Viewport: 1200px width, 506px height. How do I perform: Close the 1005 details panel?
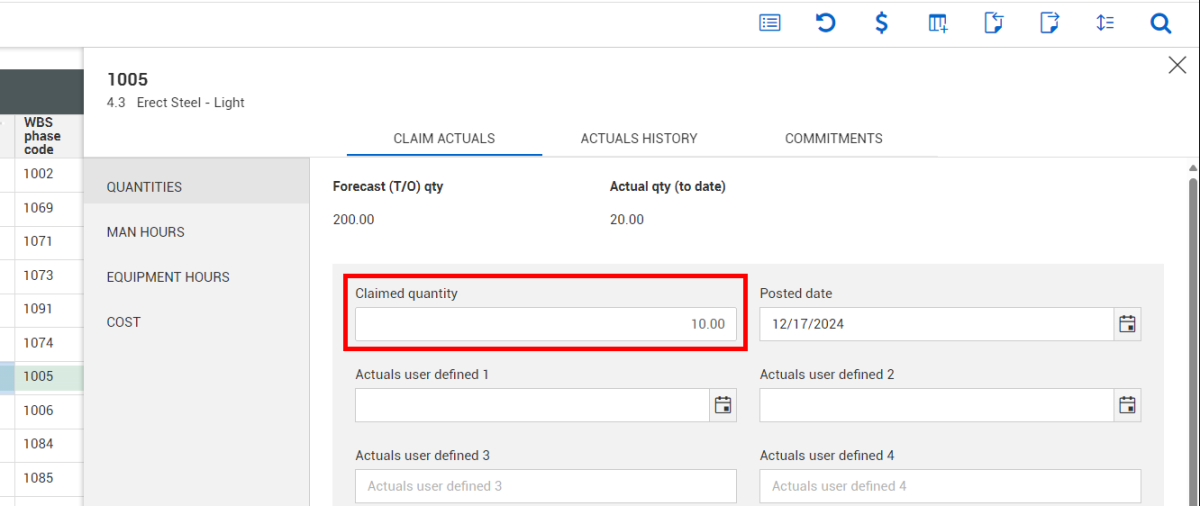(1177, 66)
